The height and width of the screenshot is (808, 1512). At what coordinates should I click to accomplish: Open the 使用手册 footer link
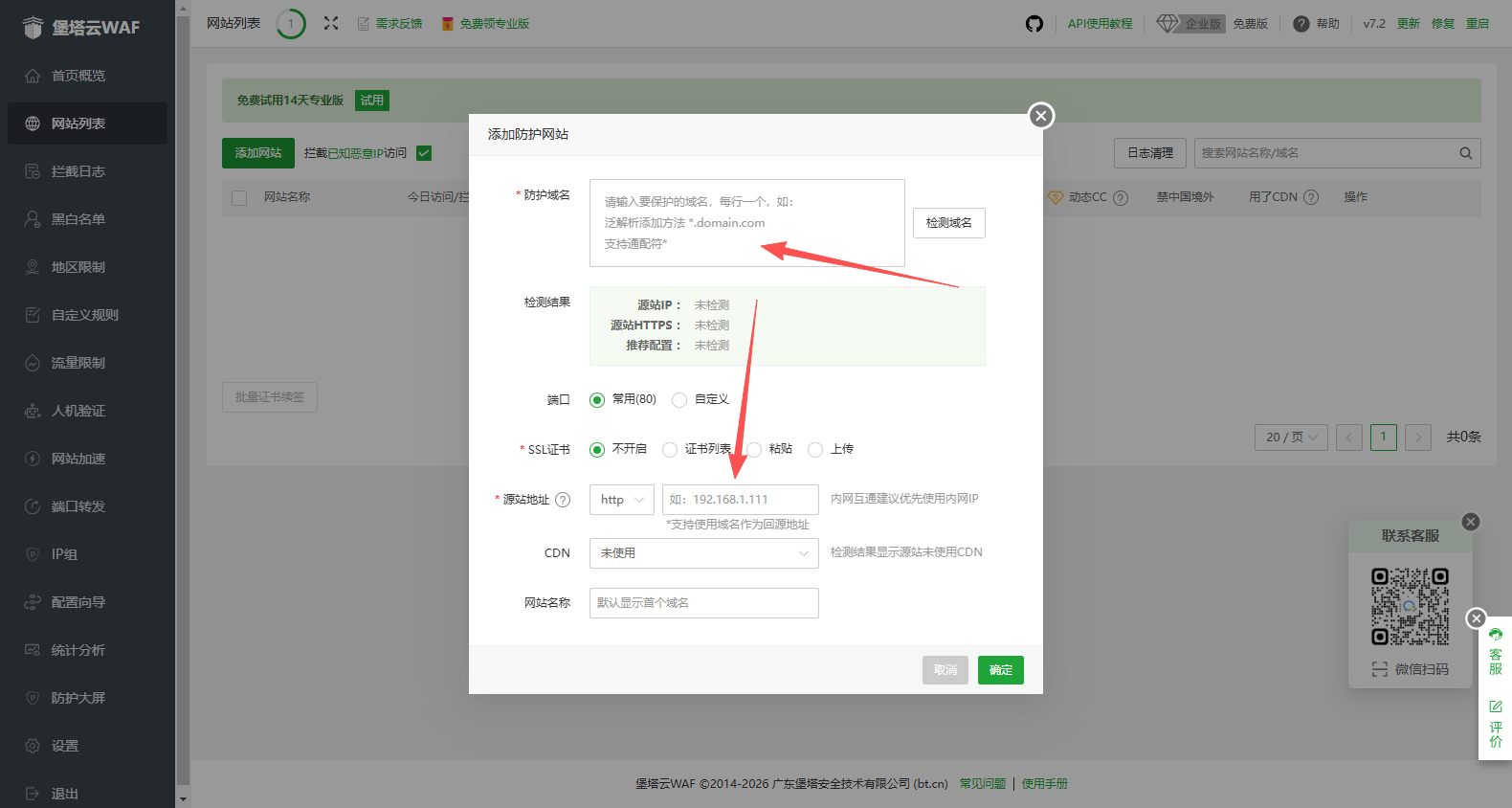[x=1045, y=784]
